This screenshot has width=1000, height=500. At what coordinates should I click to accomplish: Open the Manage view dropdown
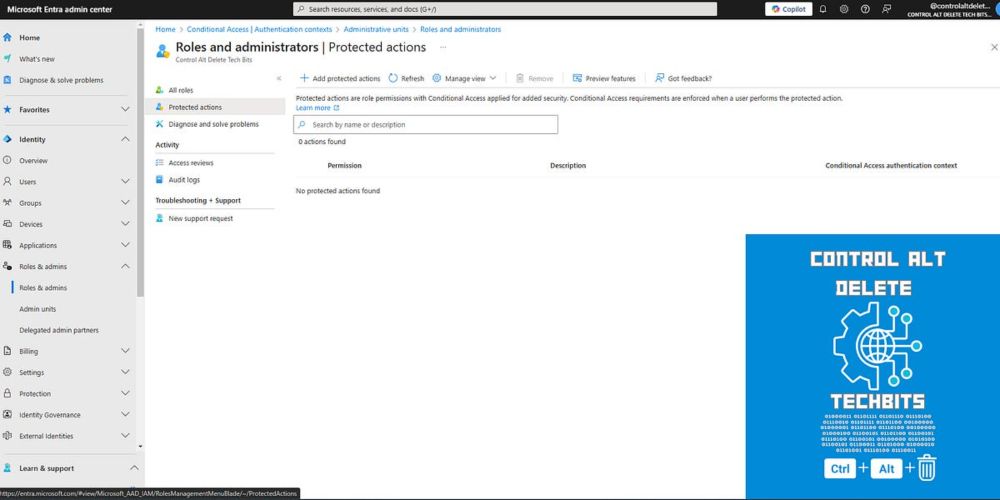(464, 78)
